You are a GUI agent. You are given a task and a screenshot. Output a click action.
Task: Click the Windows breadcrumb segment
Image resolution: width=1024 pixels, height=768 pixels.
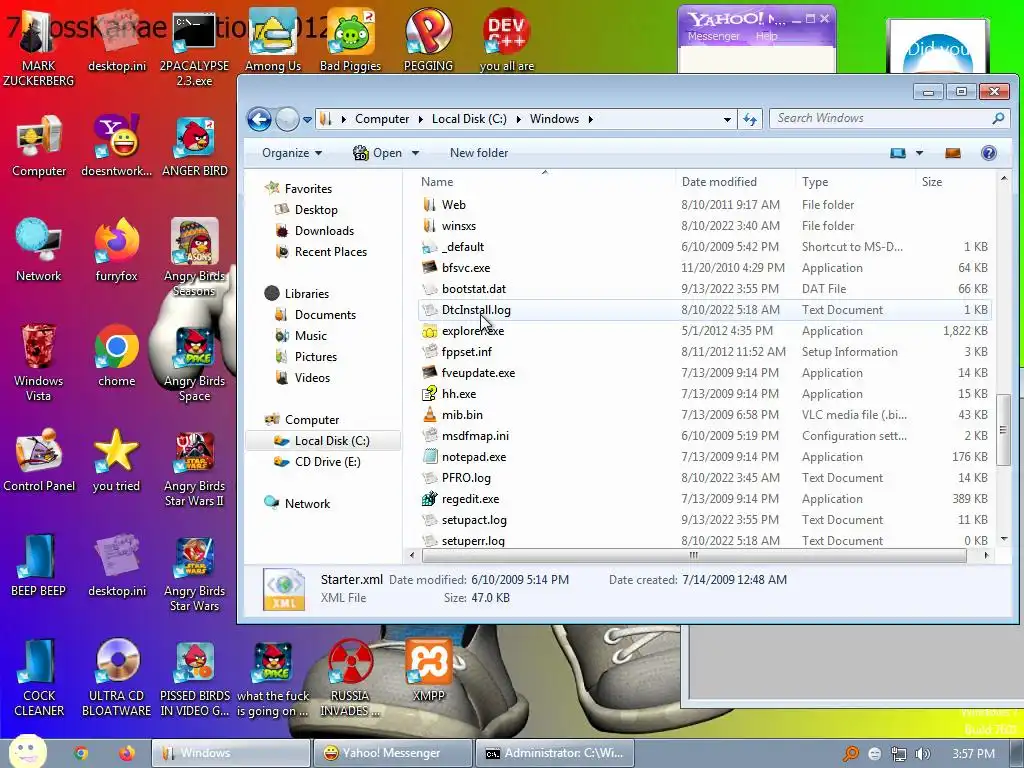click(554, 119)
